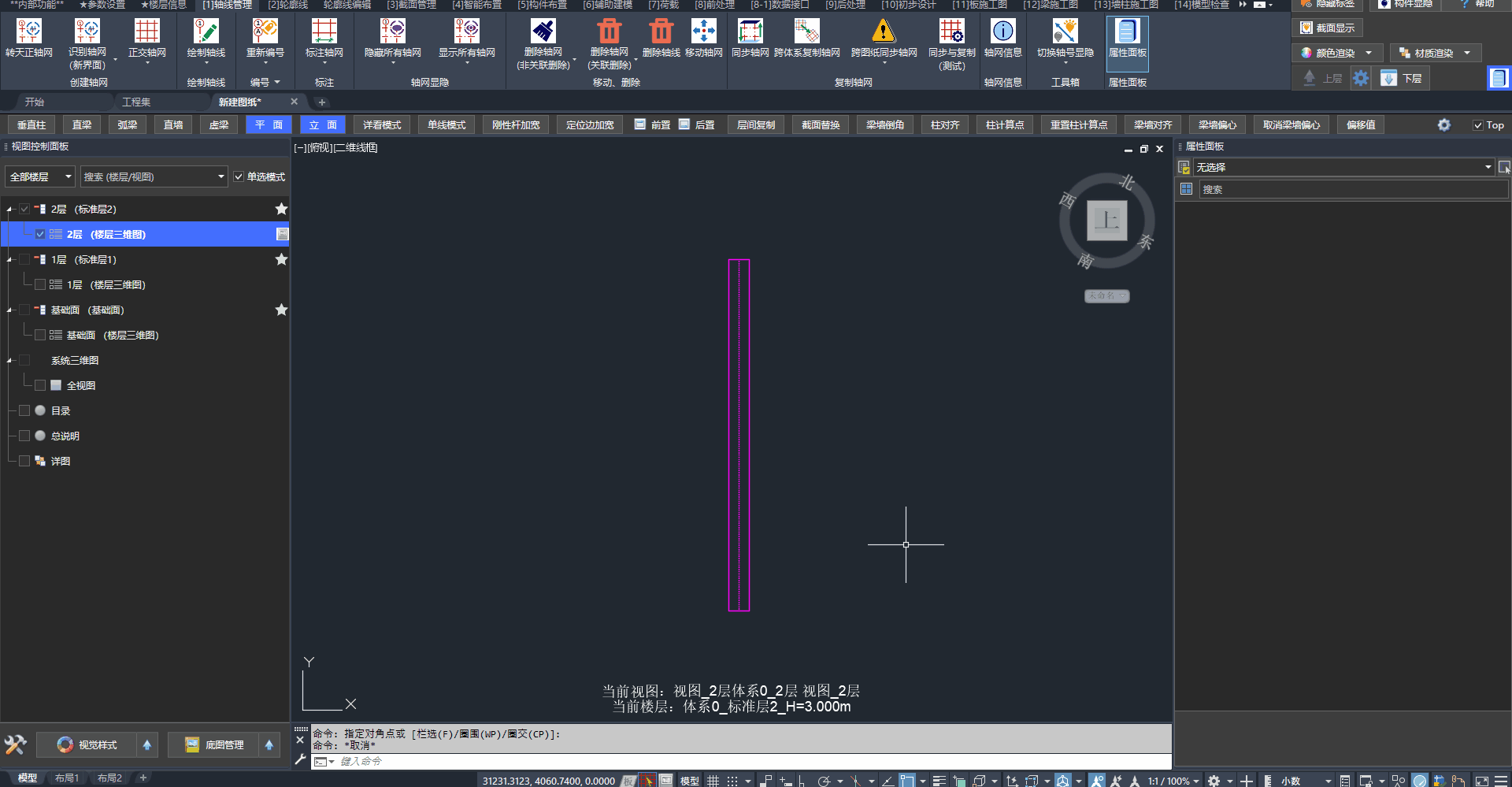This screenshot has width=1512, height=787.
Task: Open the 全部楼层 floor dropdown
Action: click(x=39, y=177)
